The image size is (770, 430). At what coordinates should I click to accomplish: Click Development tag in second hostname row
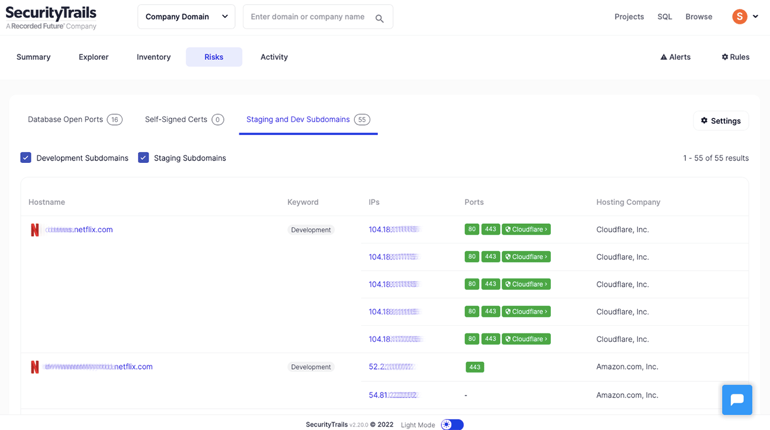(x=310, y=367)
